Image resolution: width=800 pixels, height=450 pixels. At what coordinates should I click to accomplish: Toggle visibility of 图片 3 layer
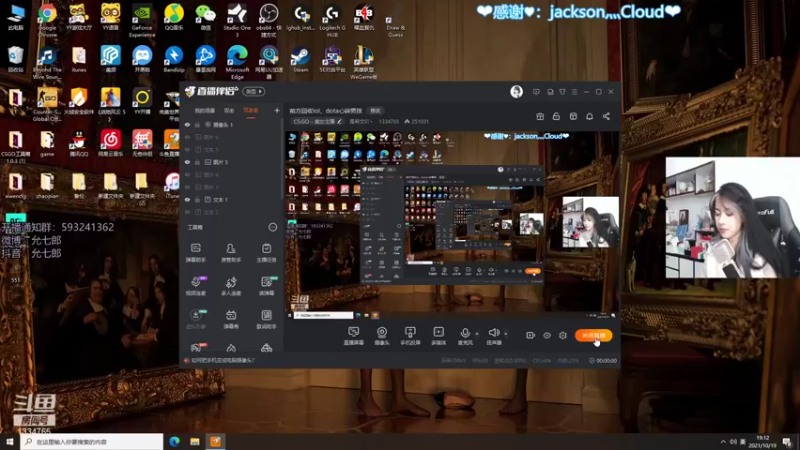pyautogui.click(x=187, y=187)
